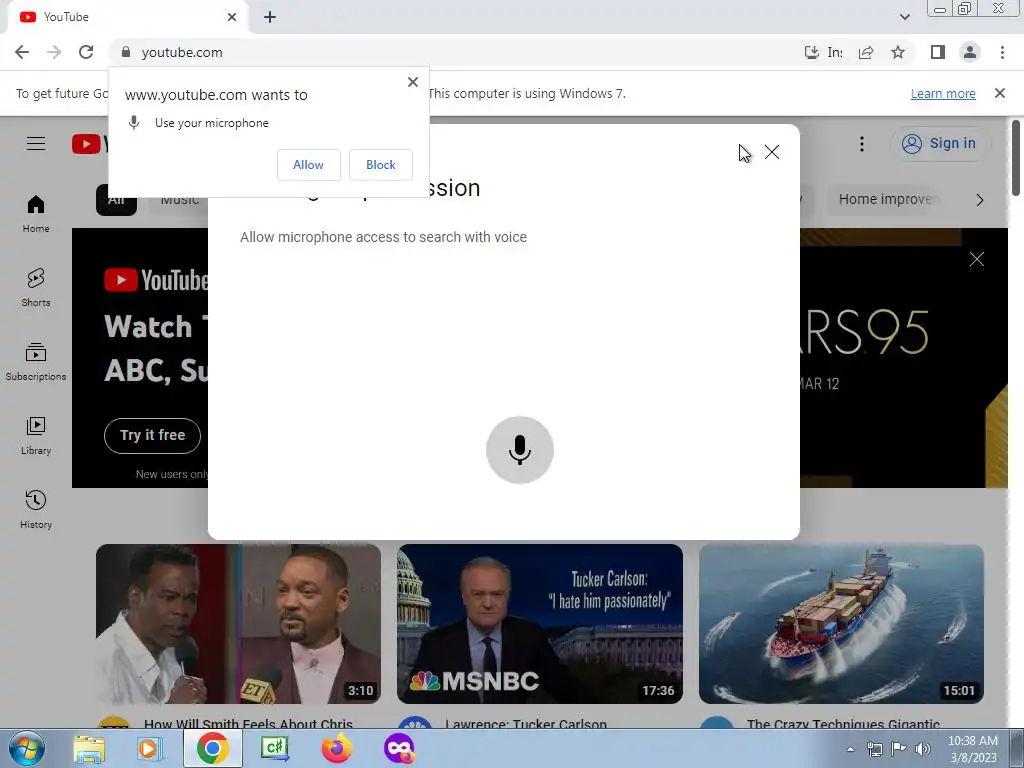Click the lock icon in address bar
This screenshot has width=1024, height=768.
pos(126,52)
